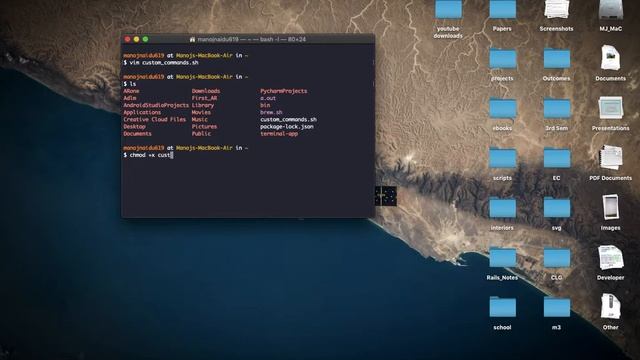Select the interiors folder icon
Viewport: 640px width, 360px height.
(x=502, y=208)
